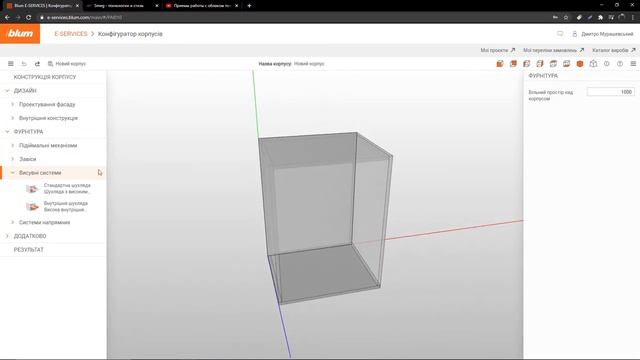This screenshot has height=360, width=640.
Task: Close the Blum E-SERVICES browser tab
Action: [x=77, y=6]
